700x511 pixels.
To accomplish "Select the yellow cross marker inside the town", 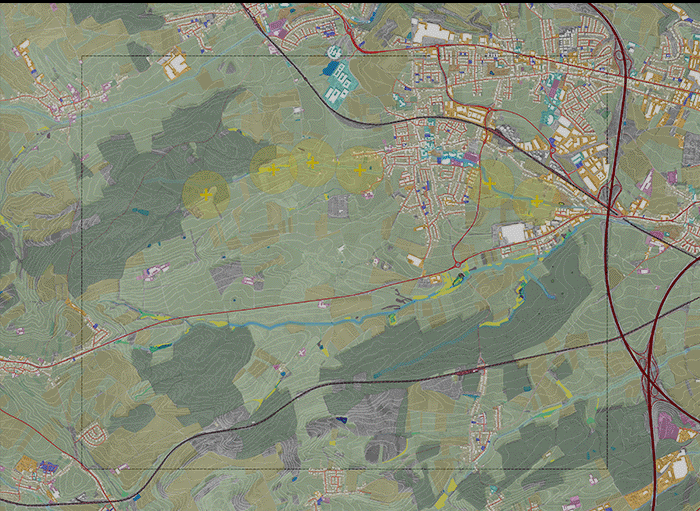I will (489, 182).
